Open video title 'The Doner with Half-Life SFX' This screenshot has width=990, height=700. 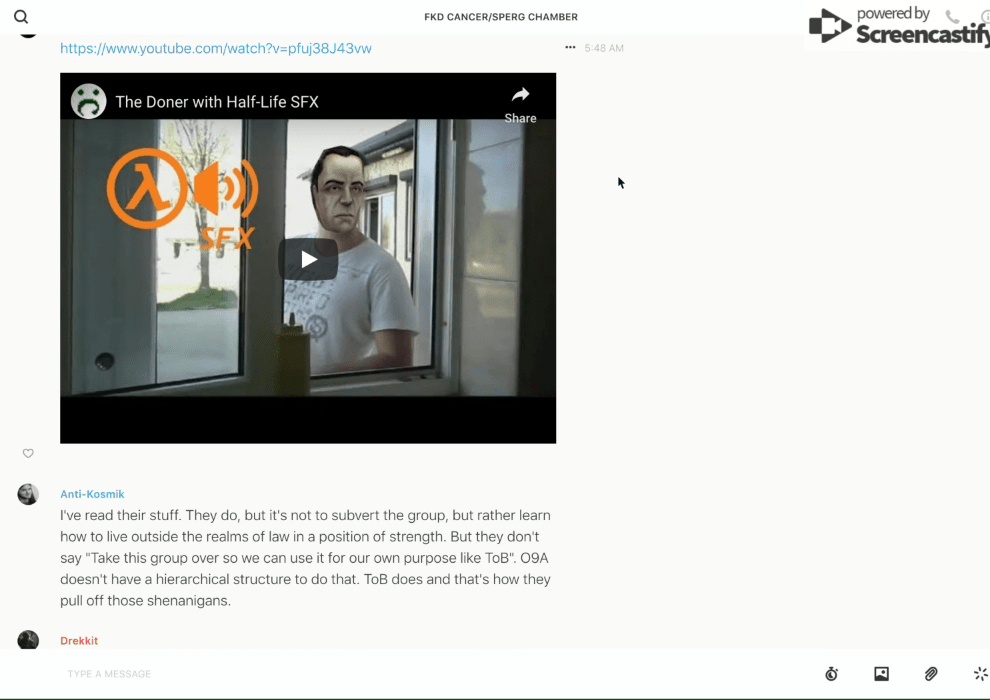point(217,102)
